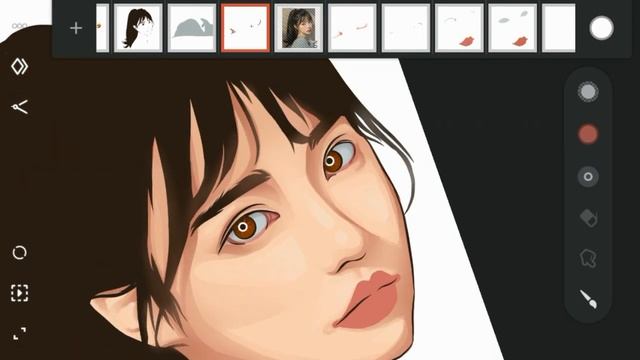Select the ring-shaped opacity control icon
The width and height of the screenshot is (640, 360).
[x=588, y=177]
